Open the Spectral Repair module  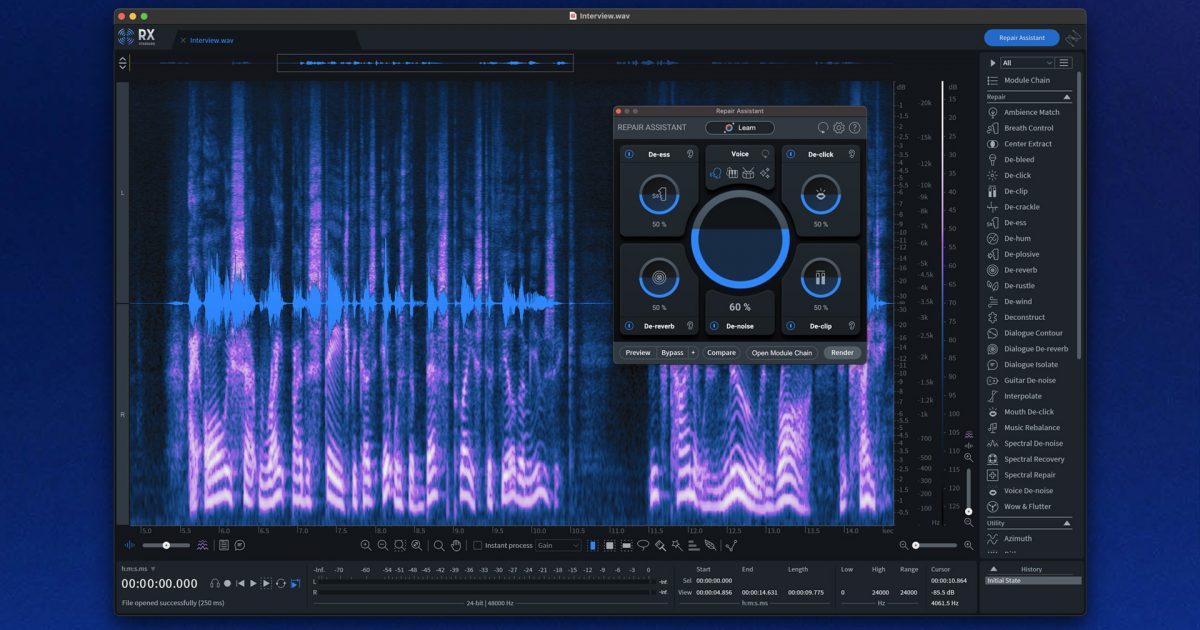click(x=1029, y=475)
